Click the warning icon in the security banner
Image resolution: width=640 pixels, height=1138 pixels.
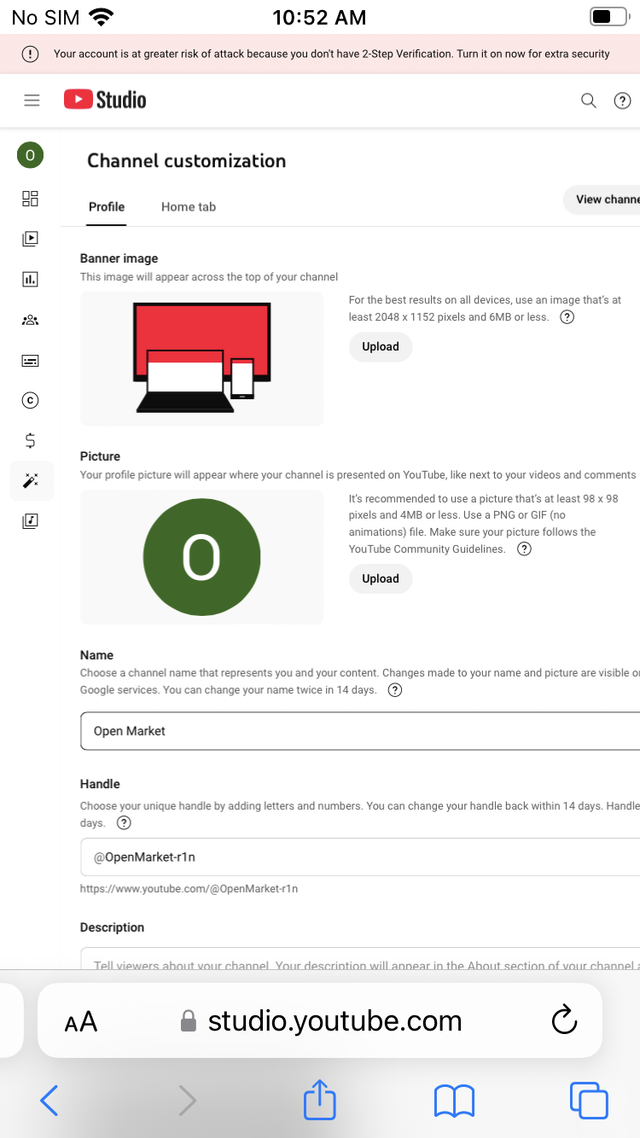coord(30,54)
